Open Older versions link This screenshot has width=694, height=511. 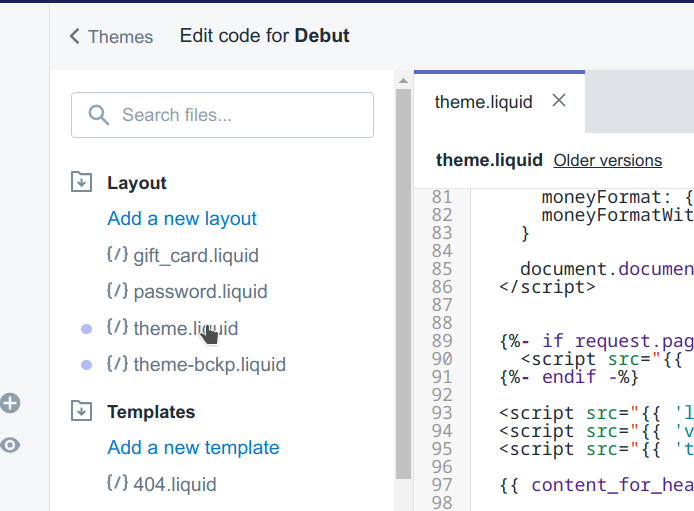point(608,161)
